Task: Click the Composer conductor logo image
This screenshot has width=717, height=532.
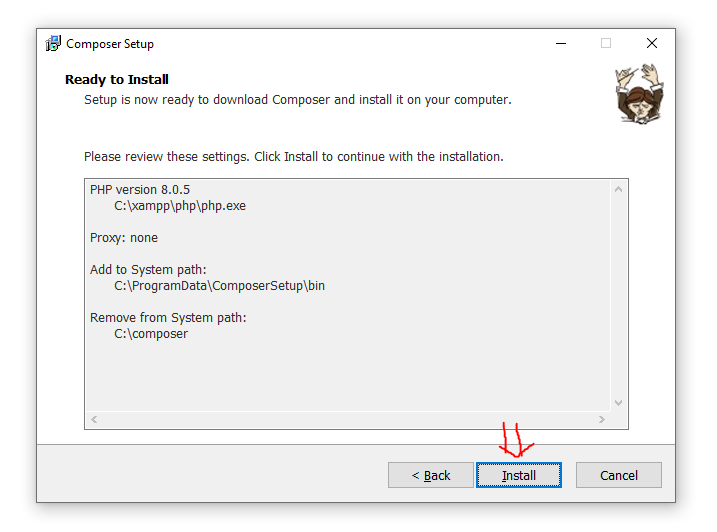Action: pos(639,94)
